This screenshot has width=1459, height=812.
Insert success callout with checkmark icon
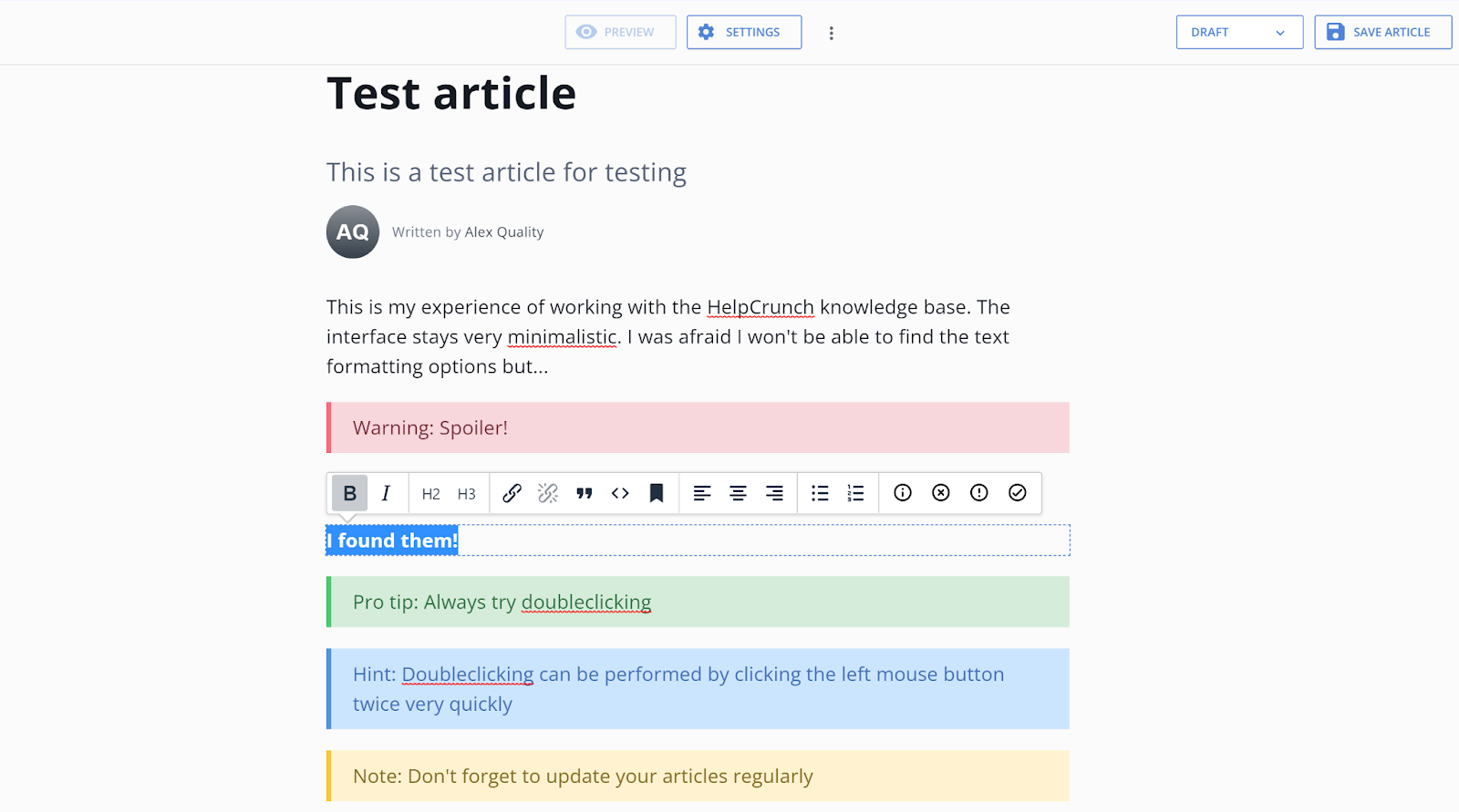point(1017,493)
